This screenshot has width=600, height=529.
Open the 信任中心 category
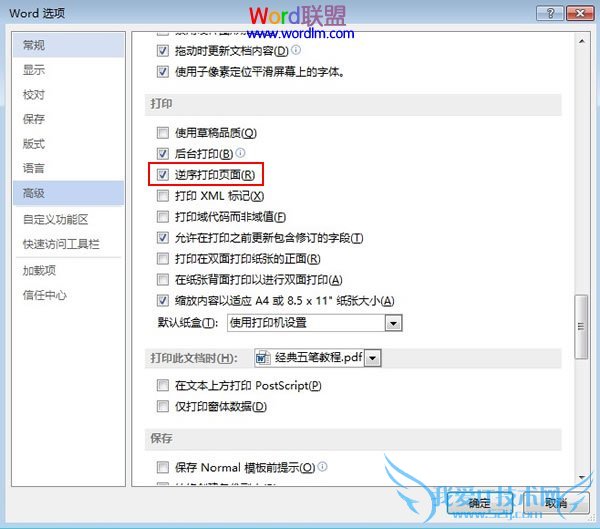(x=44, y=295)
